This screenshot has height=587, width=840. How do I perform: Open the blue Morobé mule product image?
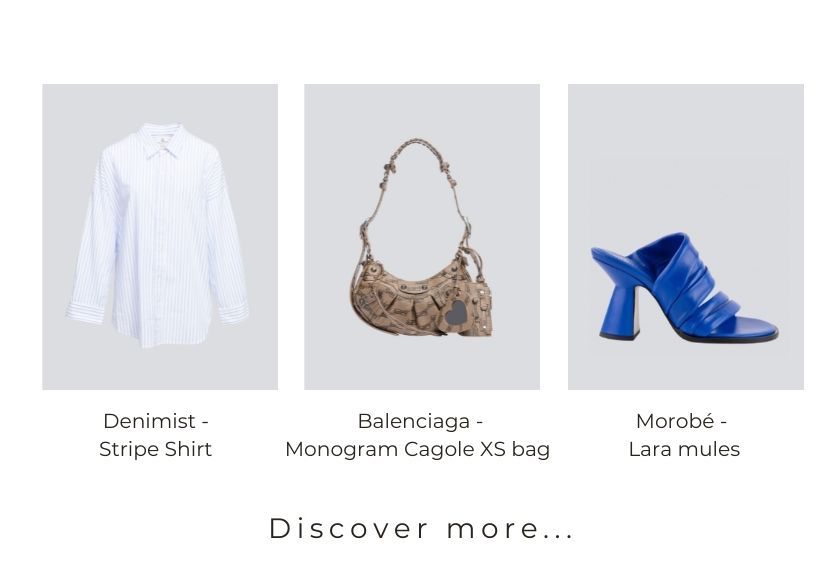(686, 237)
